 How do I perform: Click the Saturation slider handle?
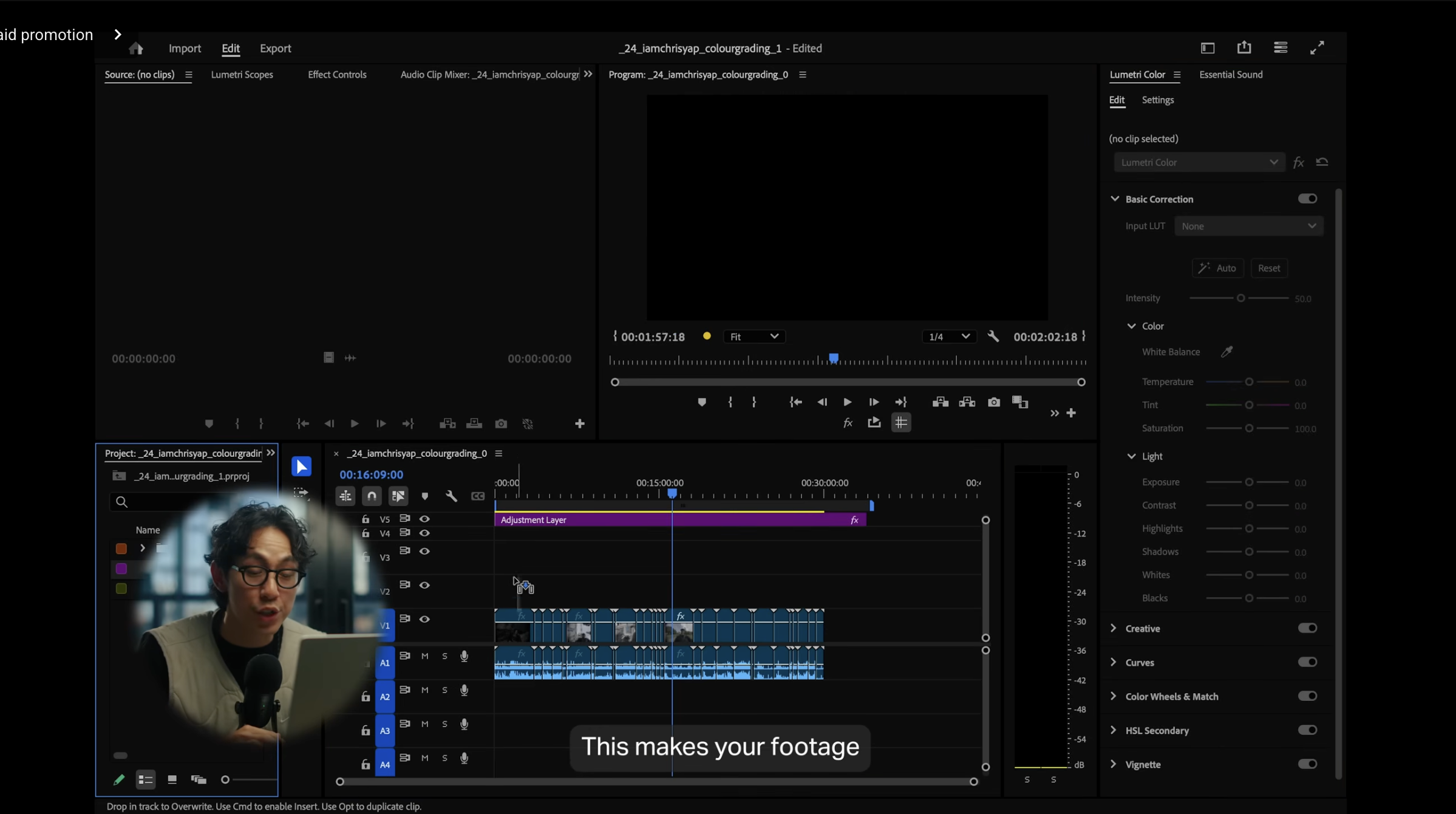[1249, 428]
